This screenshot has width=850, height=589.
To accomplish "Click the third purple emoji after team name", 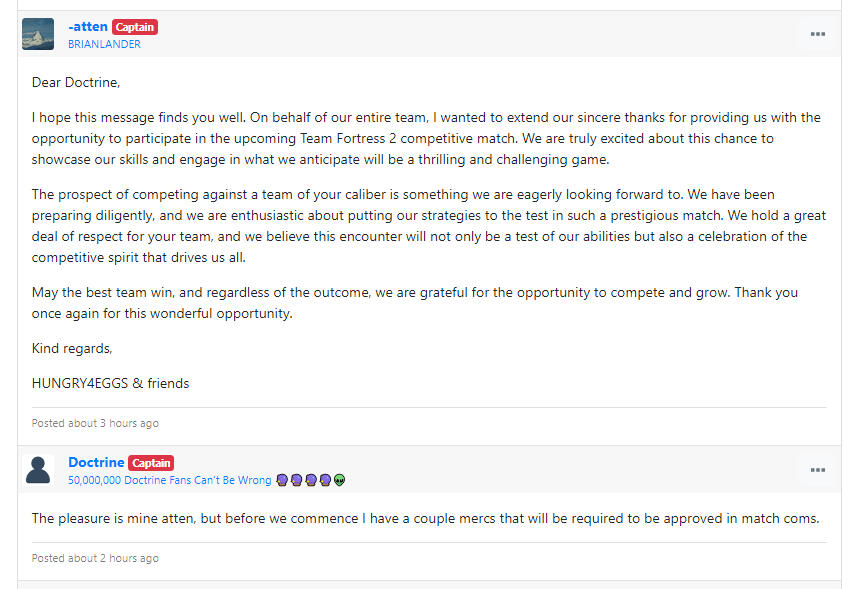I will pyautogui.click(x=310, y=480).
